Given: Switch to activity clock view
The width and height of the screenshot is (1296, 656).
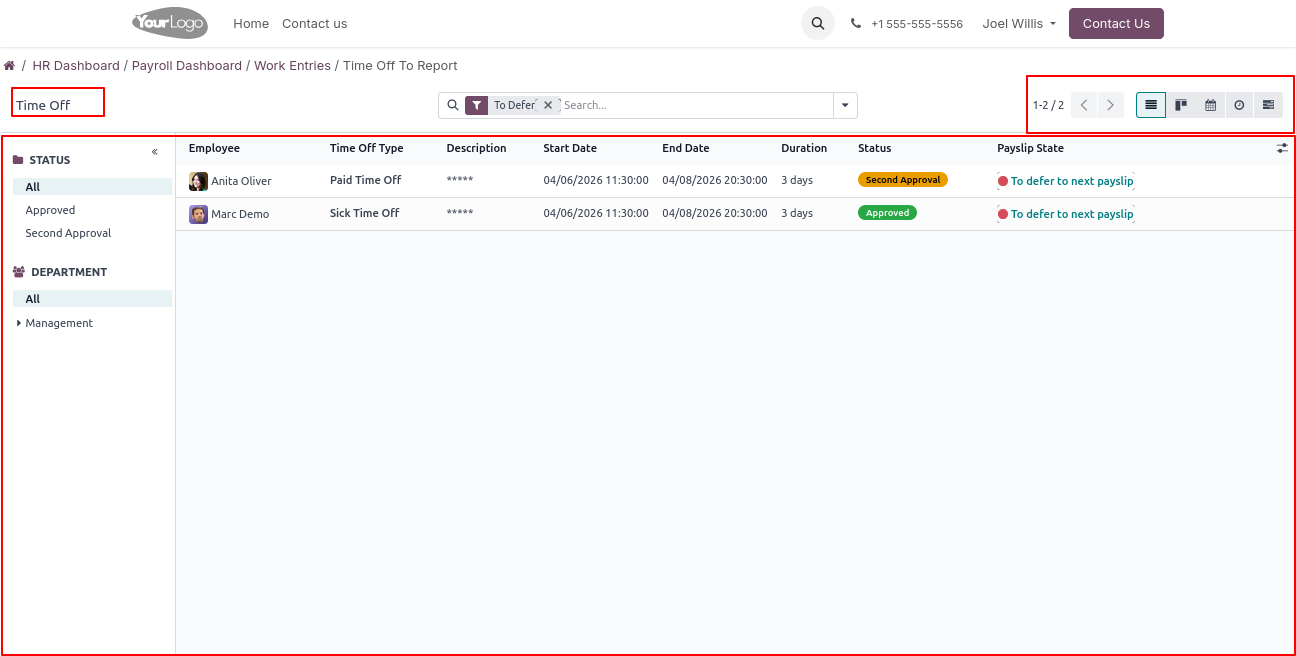Looking at the screenshot, I should tap(1239, 105).
